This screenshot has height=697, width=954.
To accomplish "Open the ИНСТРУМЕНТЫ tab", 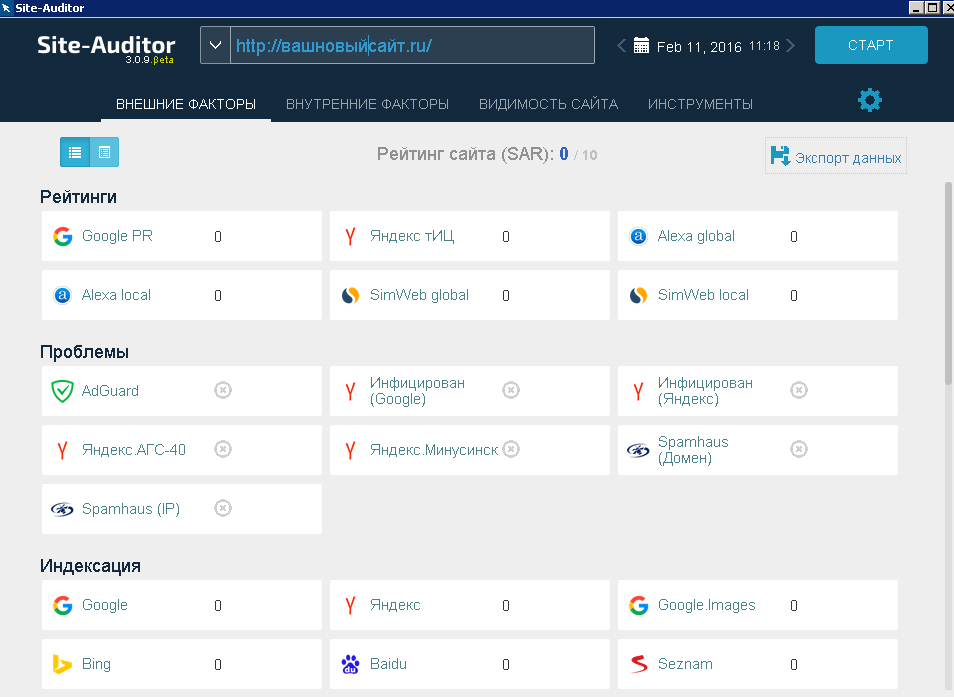I will pyautogui.click(x=700, y=104).
